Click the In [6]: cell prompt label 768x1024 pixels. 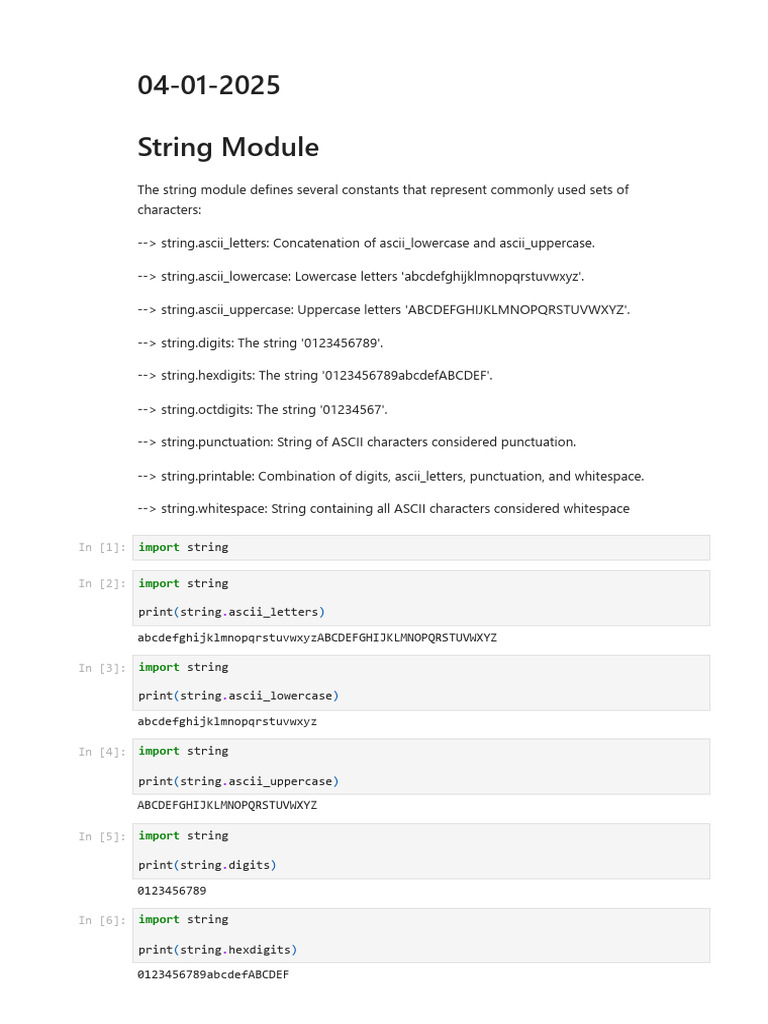coord(103,920)
